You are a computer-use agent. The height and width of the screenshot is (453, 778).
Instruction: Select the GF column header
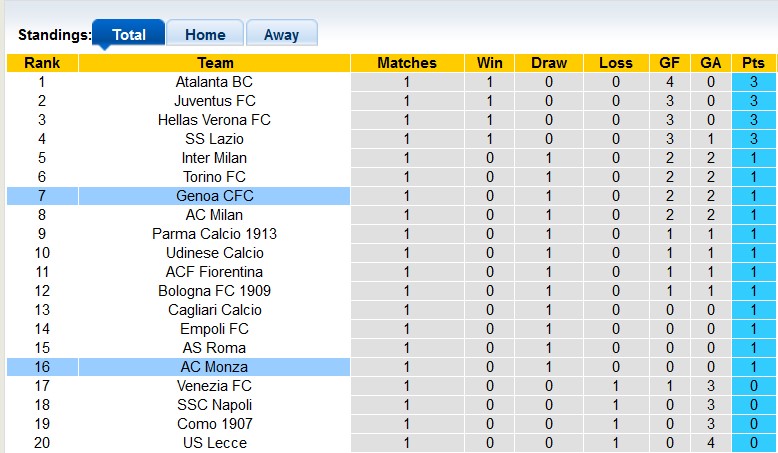pos(669,63)
